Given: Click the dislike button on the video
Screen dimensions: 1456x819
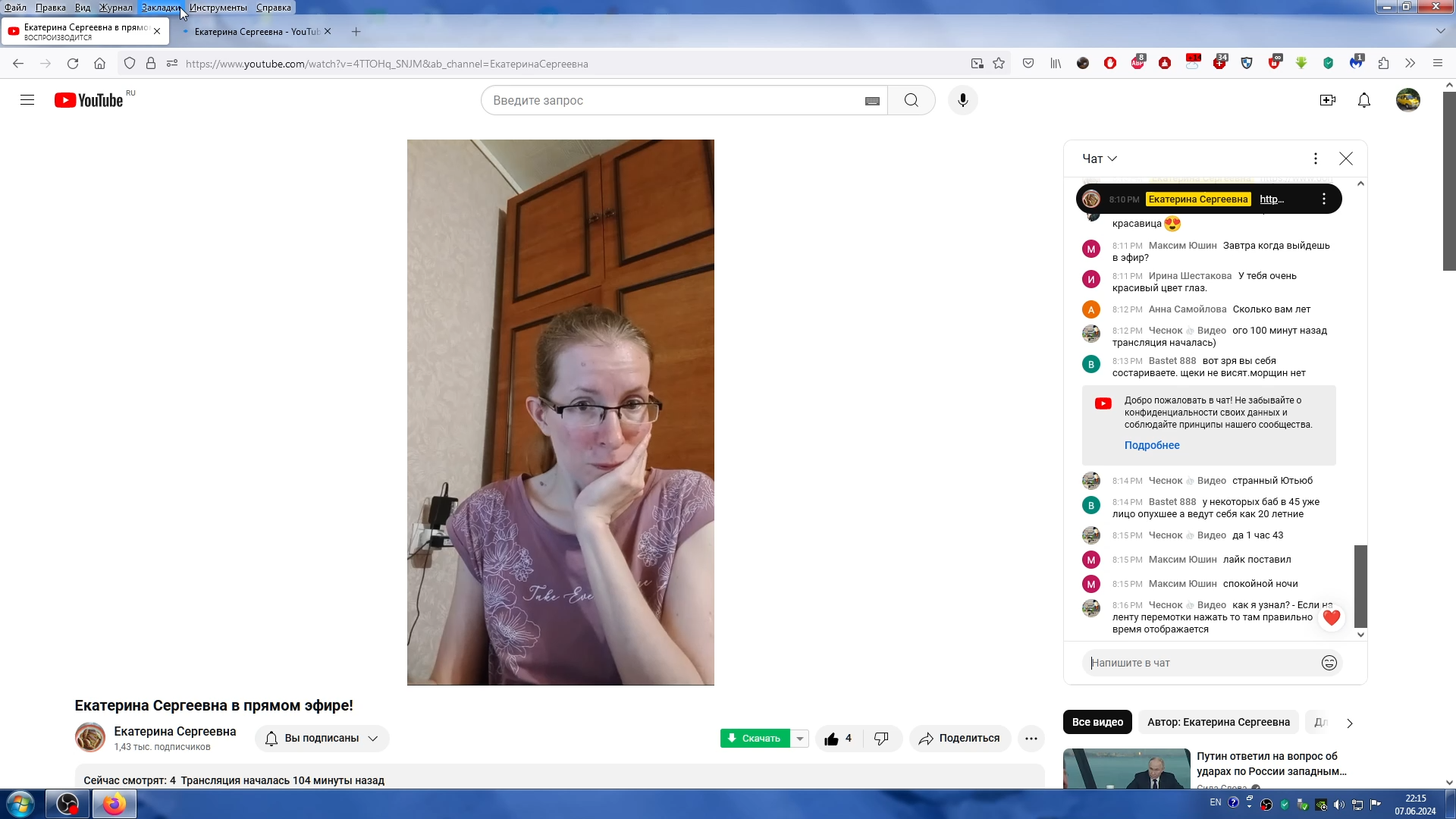Looking at the screenshot, I should tap(881, 738).
